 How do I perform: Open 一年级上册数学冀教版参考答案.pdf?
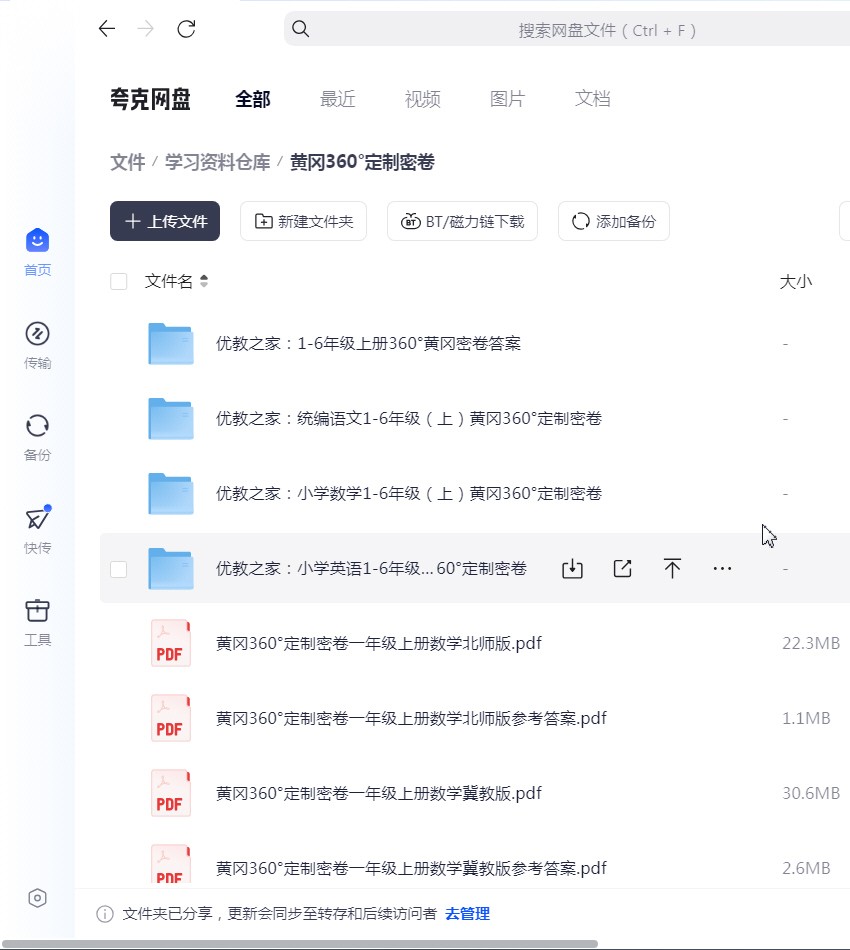pyautogui.click(x=411, y=869)
